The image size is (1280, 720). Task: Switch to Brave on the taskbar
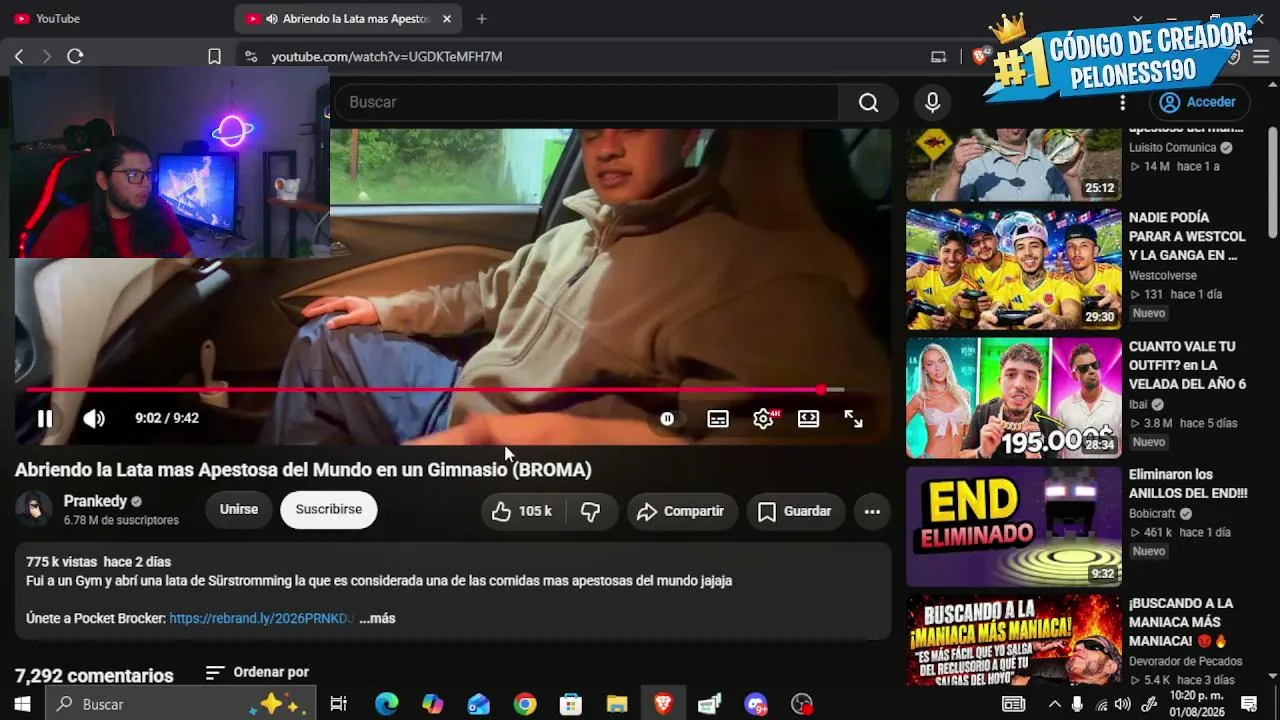pos(663,705)
